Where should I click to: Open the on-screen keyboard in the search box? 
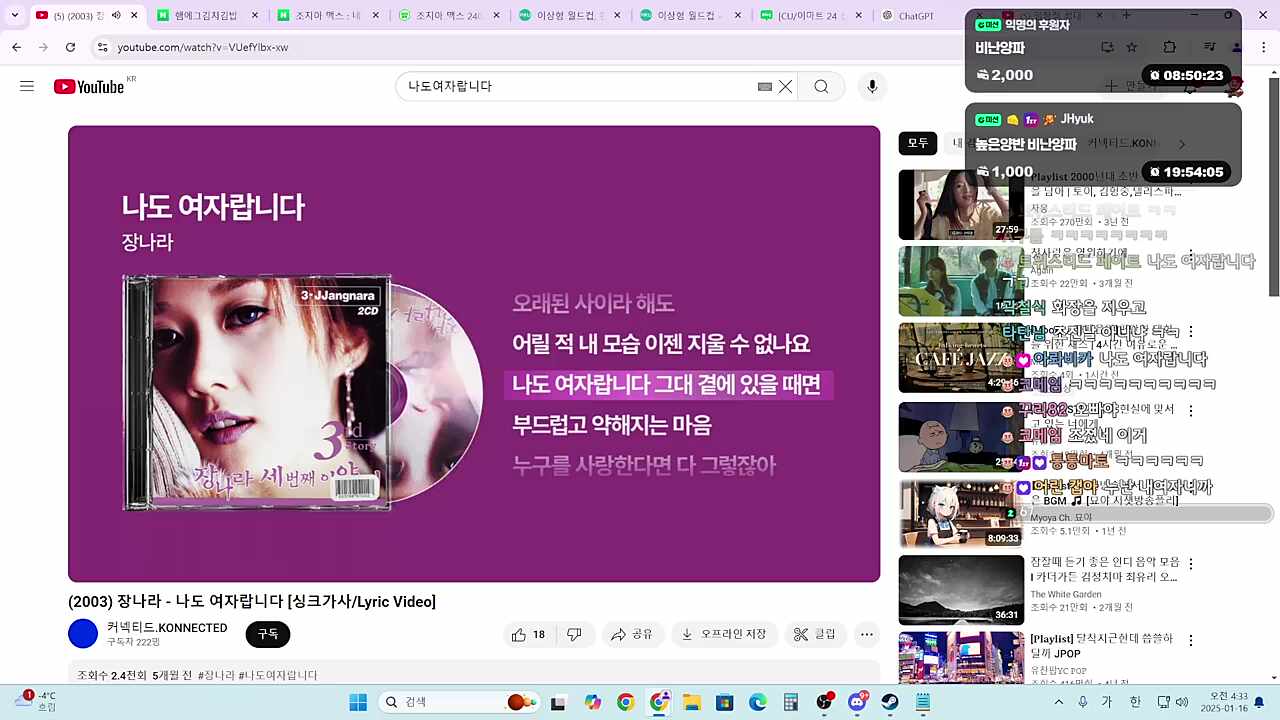click(x=765, y=87)
